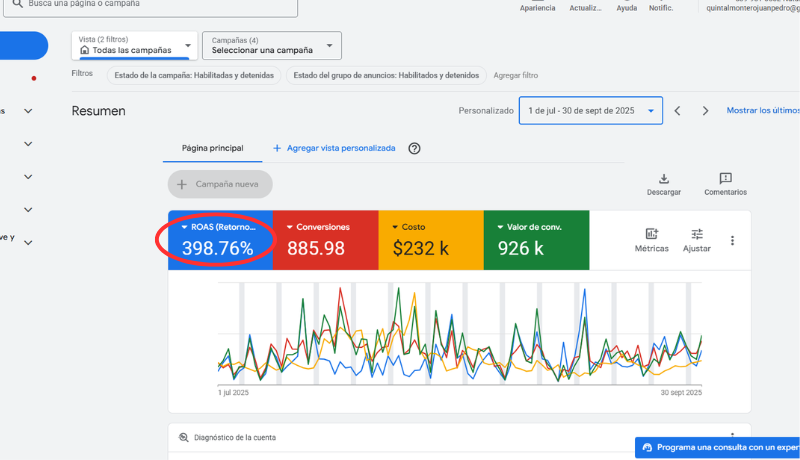Open the Costo metric card dropdown

pos(395,227)
